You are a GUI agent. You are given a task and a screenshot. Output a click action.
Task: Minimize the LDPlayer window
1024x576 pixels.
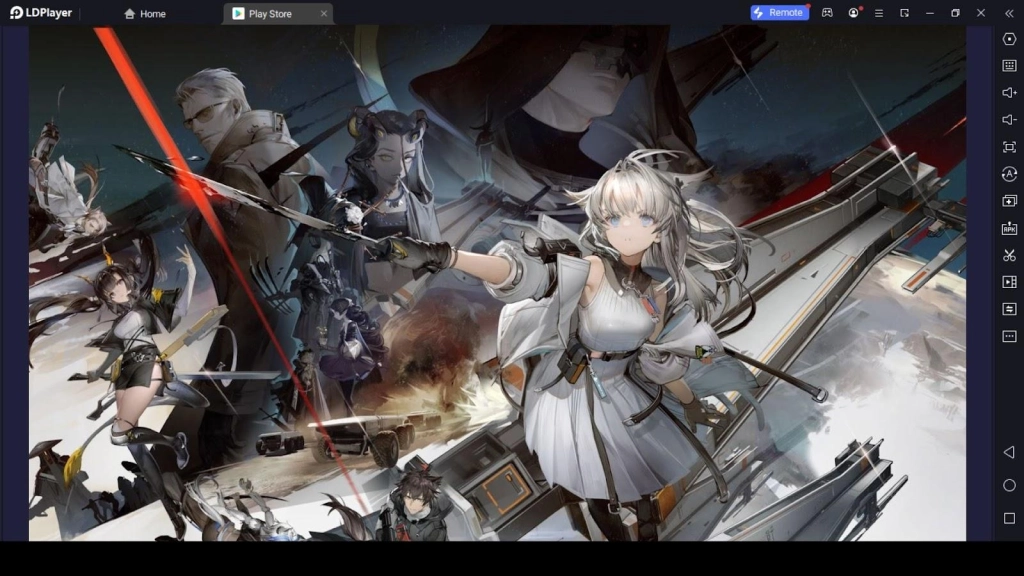point(930,13)
